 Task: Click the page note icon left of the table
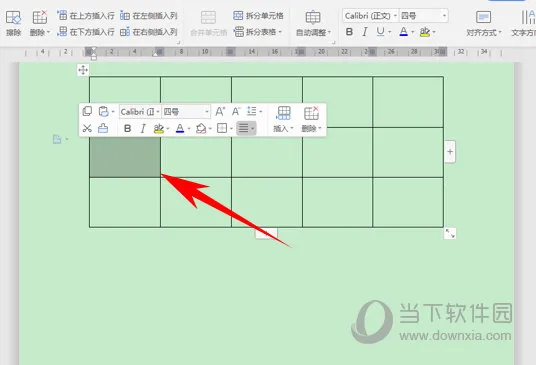click(x=57, y=139)
